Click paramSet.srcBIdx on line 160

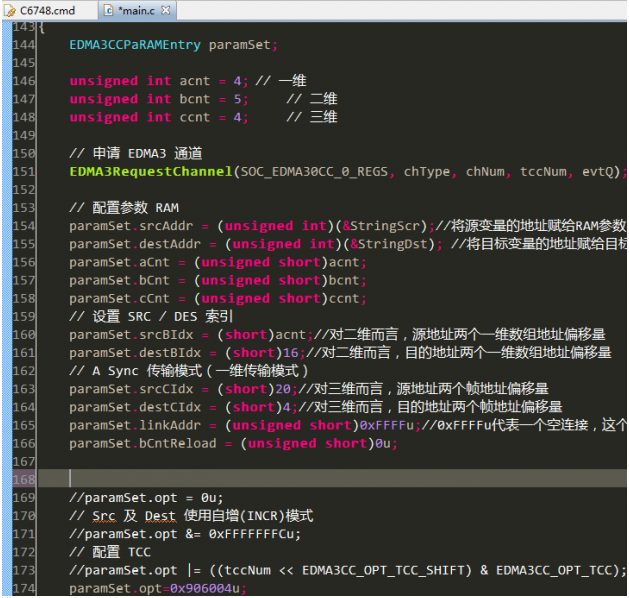[x=131, y=334]
